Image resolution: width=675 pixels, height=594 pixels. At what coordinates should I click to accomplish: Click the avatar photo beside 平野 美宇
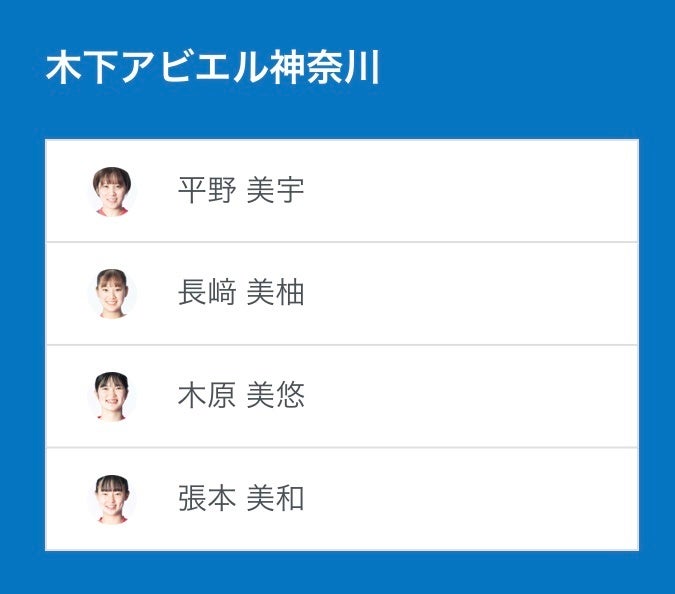tap(112, 191)
